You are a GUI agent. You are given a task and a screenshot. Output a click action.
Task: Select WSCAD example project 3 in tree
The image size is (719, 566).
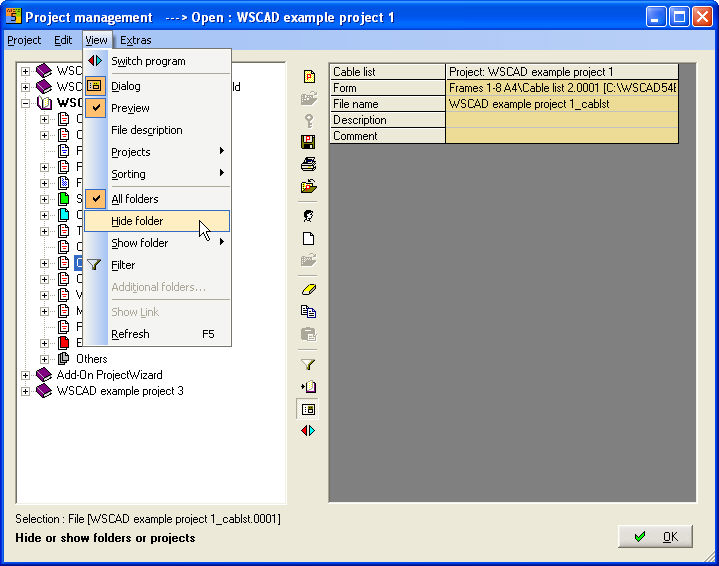pos(120,391)
